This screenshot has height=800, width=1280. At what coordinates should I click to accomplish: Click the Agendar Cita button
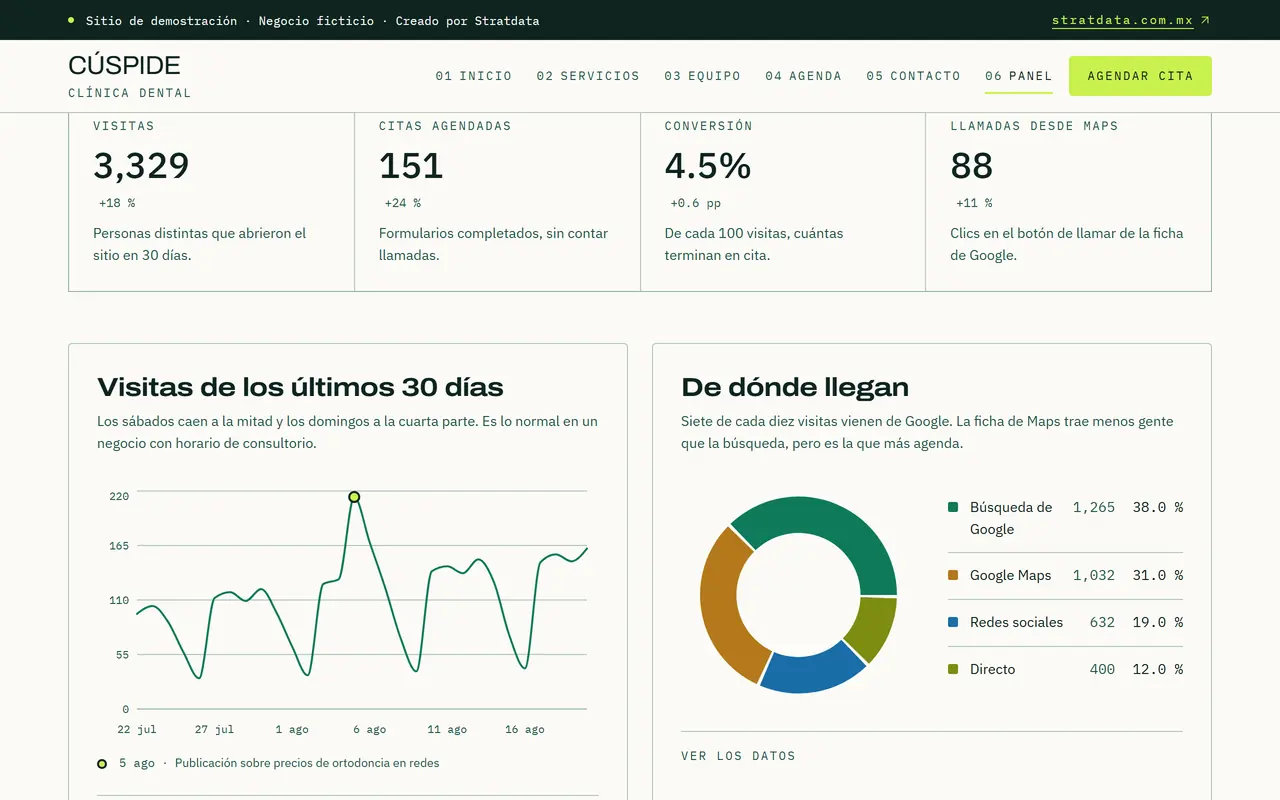[1140, 76]
